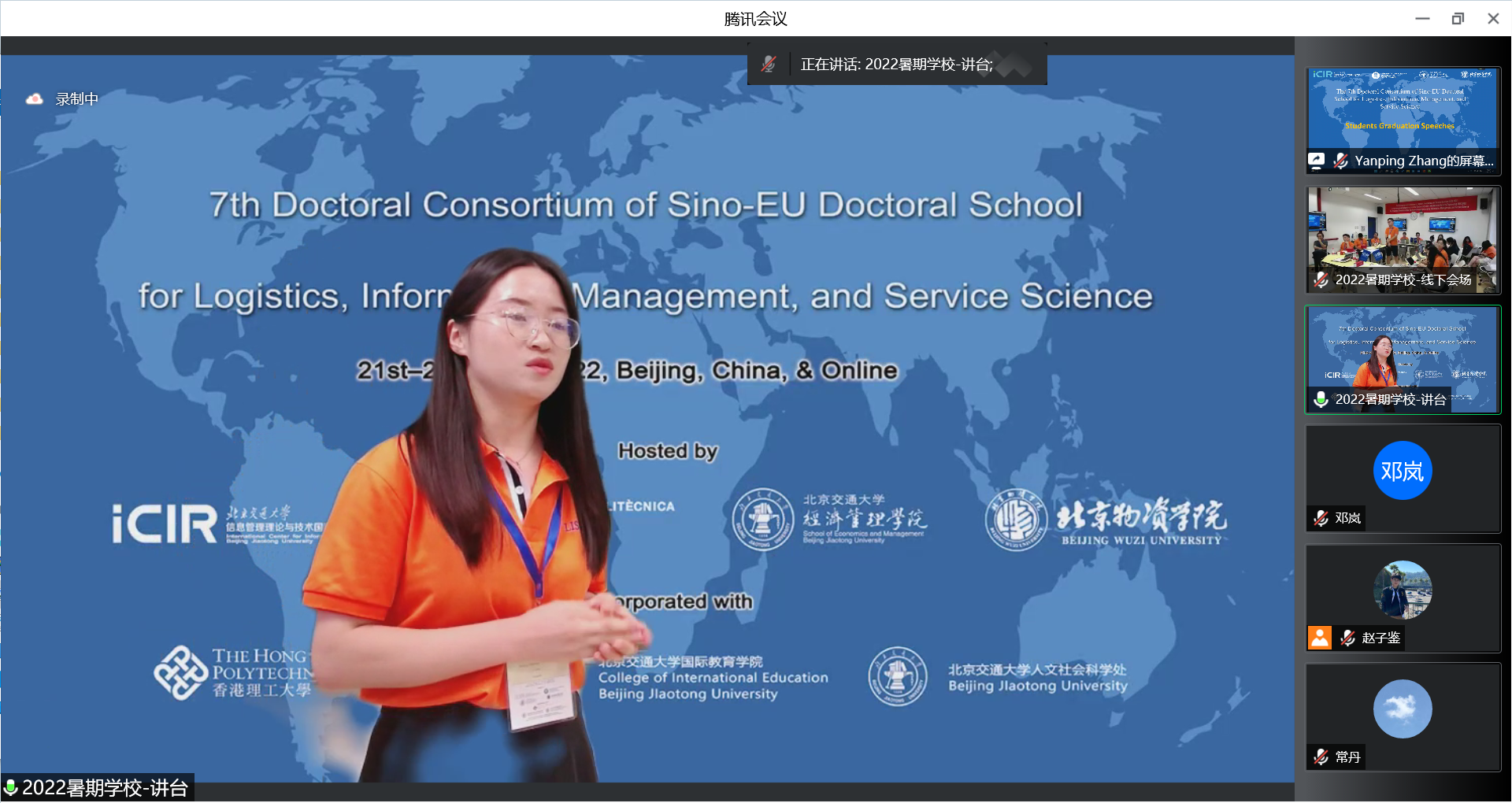
Task: Click the orange host icon beside 赵子鉴
Action: pos(1320,638)
